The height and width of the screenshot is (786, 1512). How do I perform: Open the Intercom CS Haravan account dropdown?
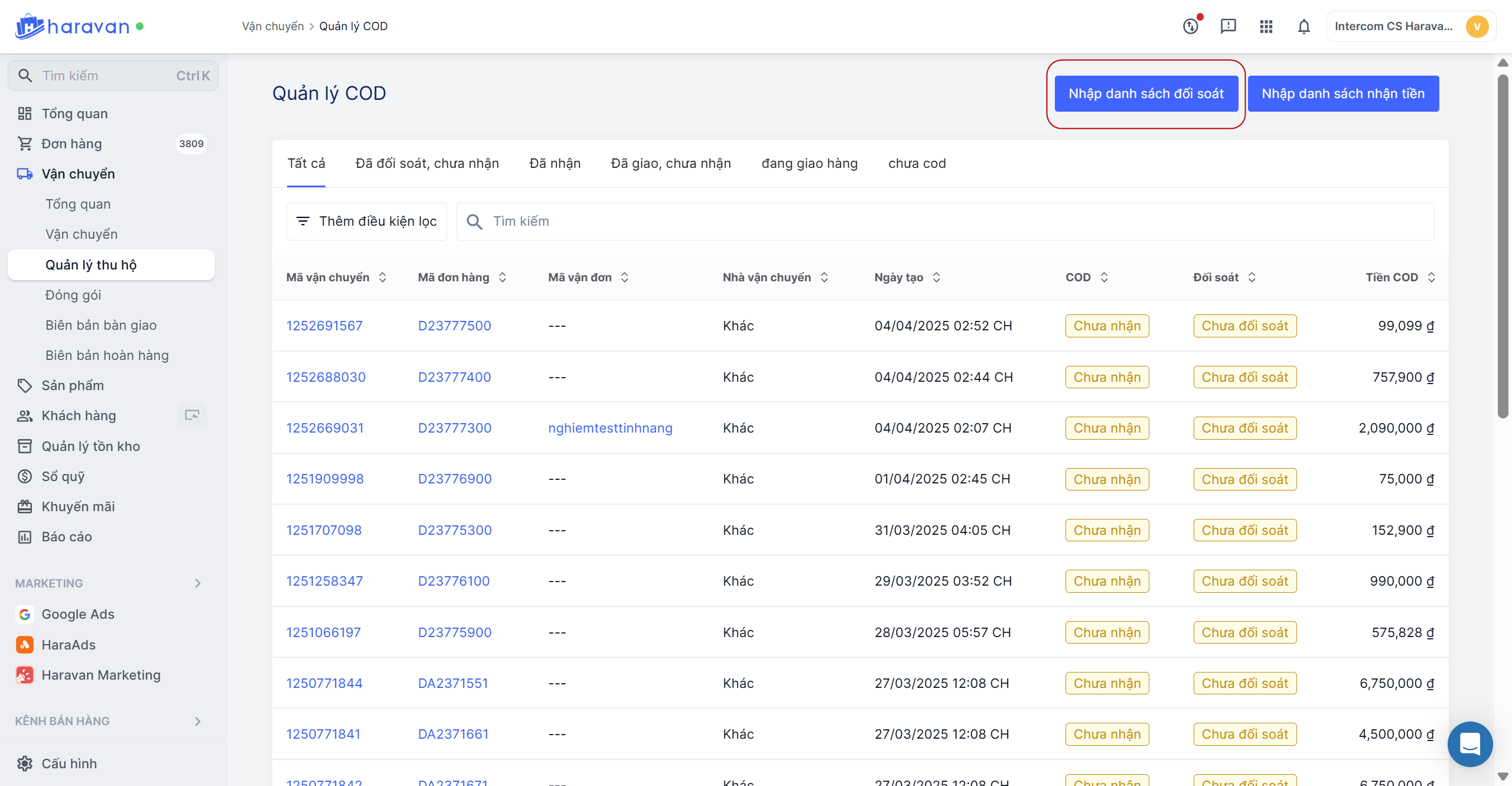(1410, 27)
